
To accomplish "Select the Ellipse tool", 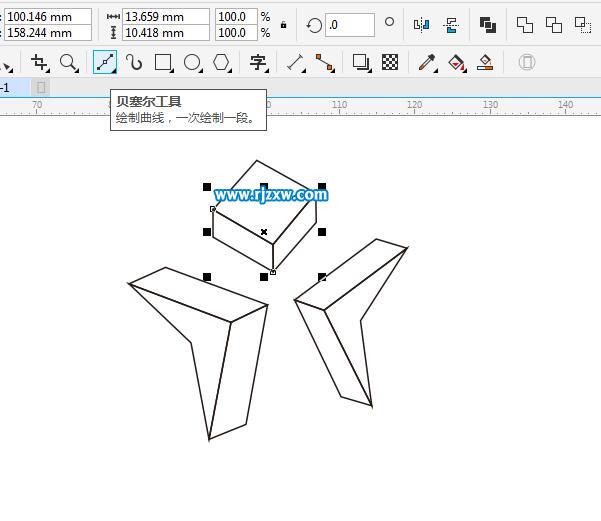I will (x=192, y=62).
